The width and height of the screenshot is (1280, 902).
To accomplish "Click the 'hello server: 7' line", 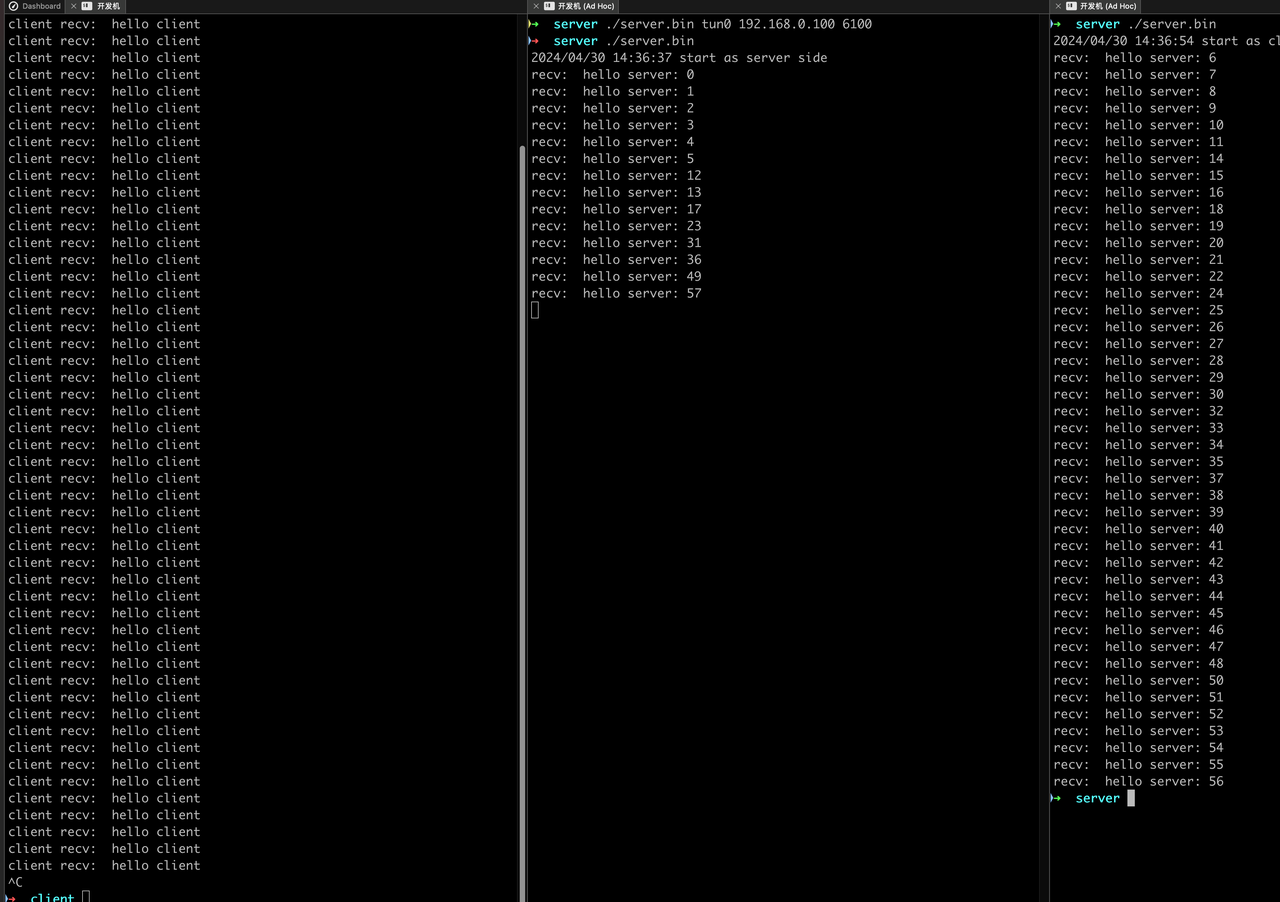I will click(1134, 75).
